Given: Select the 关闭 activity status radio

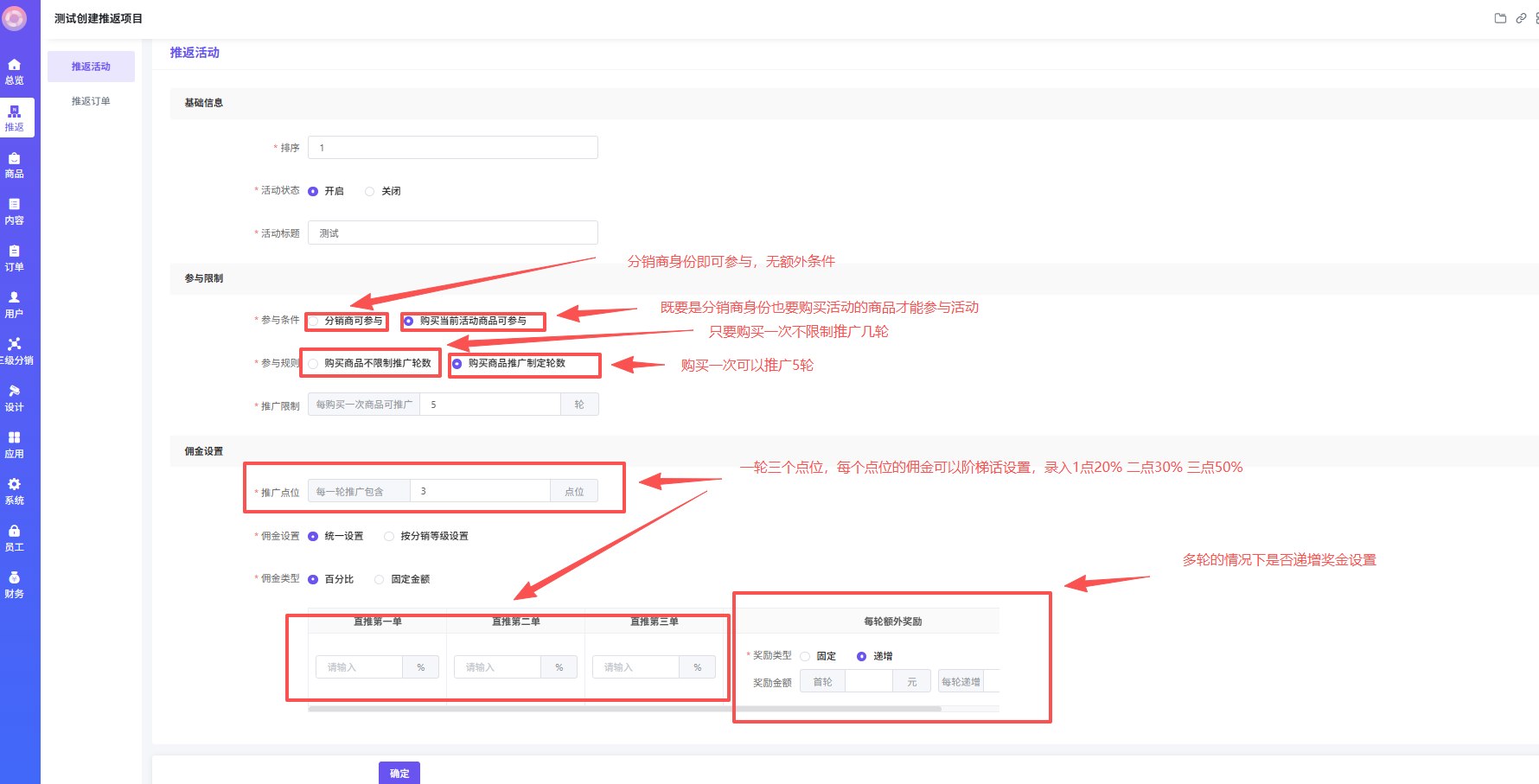Looking at the screenshot, I should click(370, 191).
